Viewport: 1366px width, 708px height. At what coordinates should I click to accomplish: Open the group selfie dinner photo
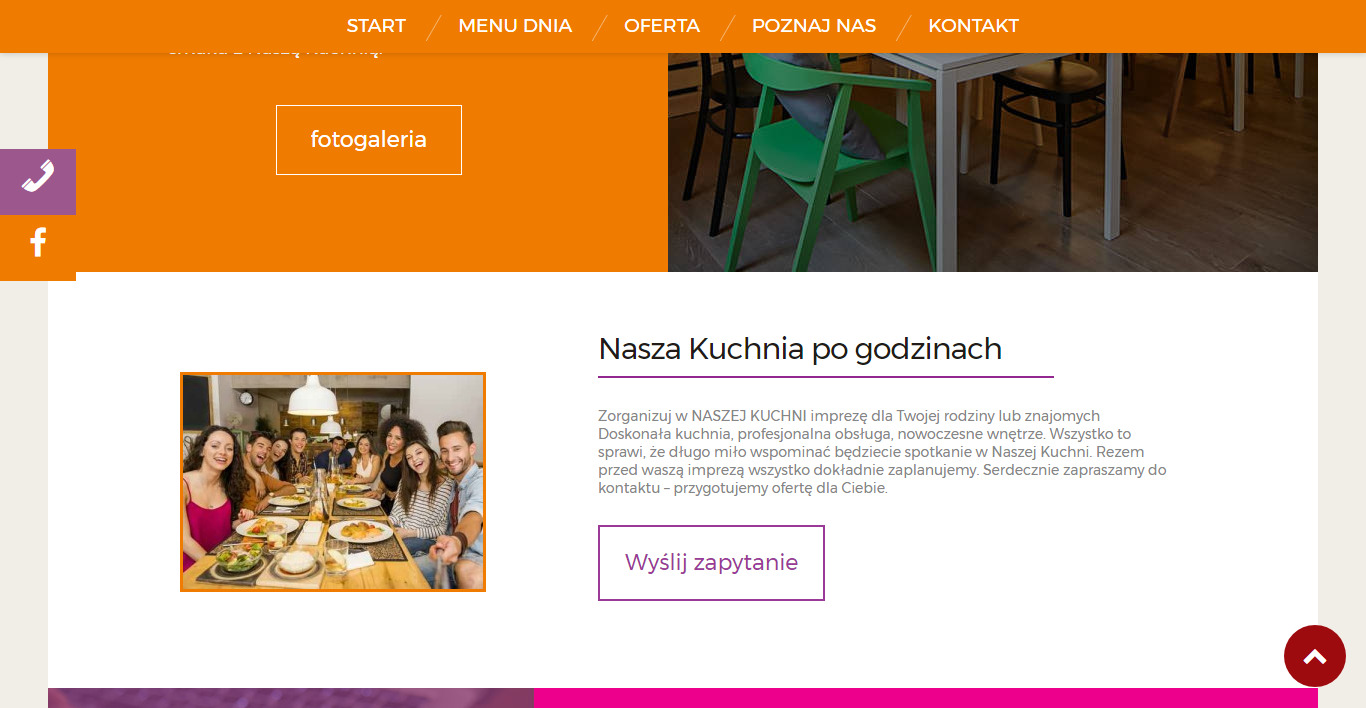tap(333, 482)
